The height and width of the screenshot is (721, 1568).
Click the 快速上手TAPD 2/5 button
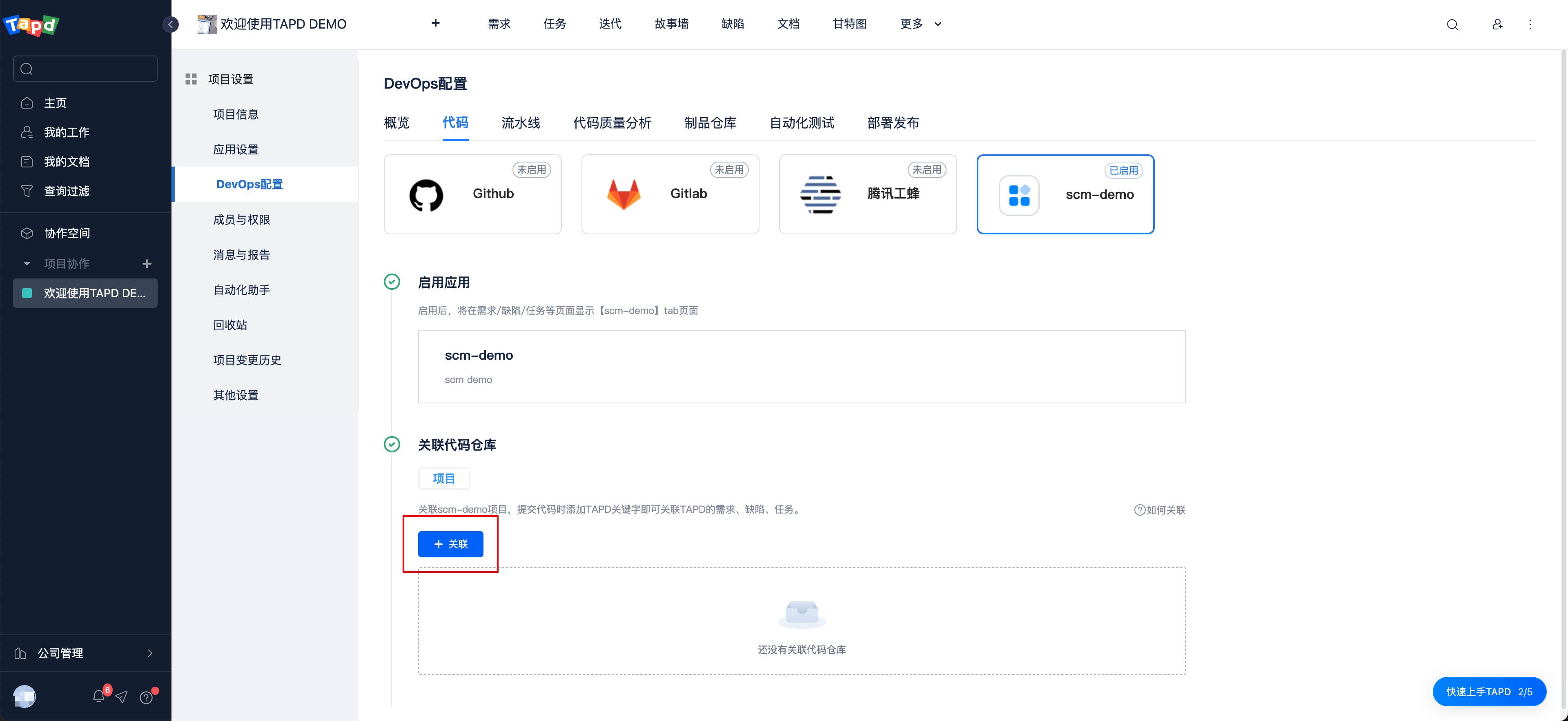1490,692
